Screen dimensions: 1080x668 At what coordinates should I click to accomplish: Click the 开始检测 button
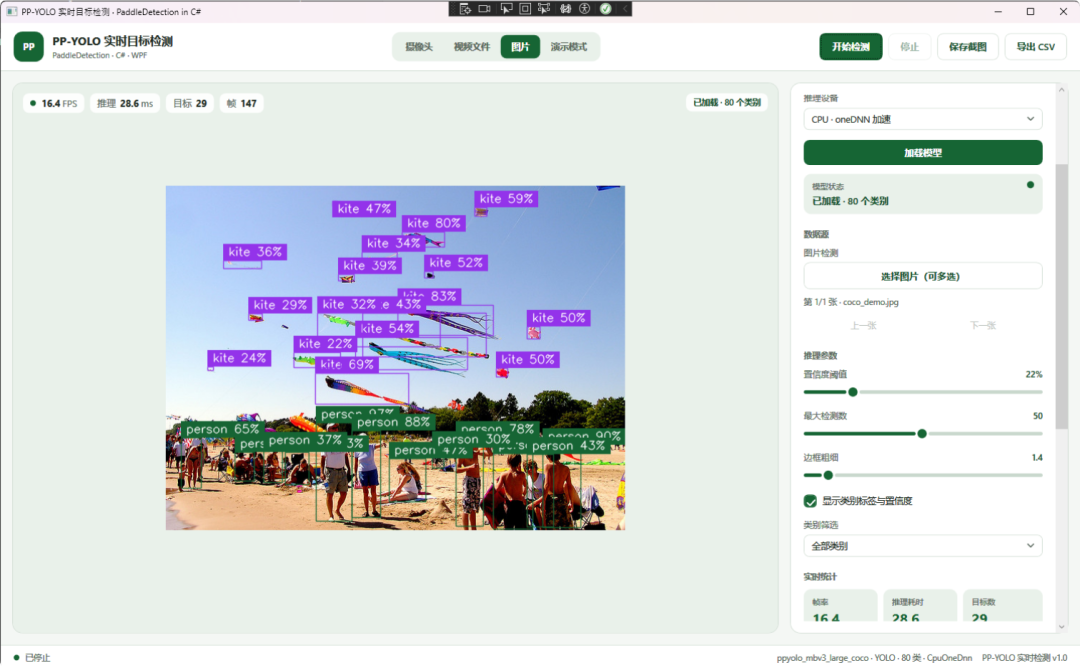click(851, 47)
